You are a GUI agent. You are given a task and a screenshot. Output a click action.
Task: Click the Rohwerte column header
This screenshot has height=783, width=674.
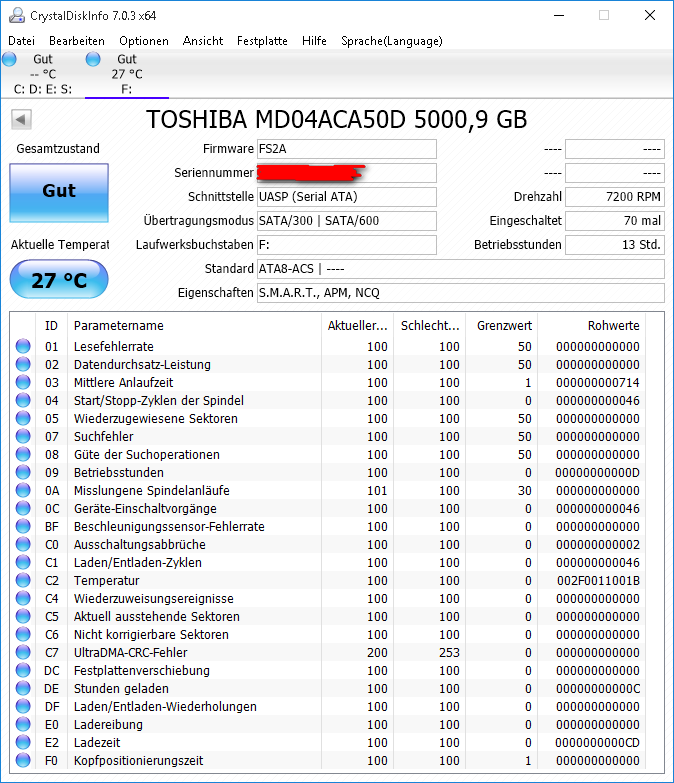[x=614, y=326]
